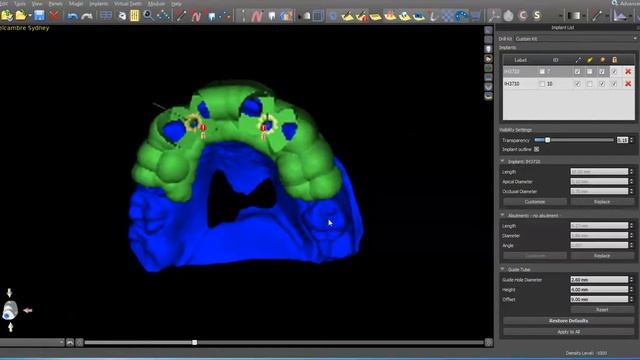Click the yellow surface with pen icon
640x360 pixels.
pos(347,16)
